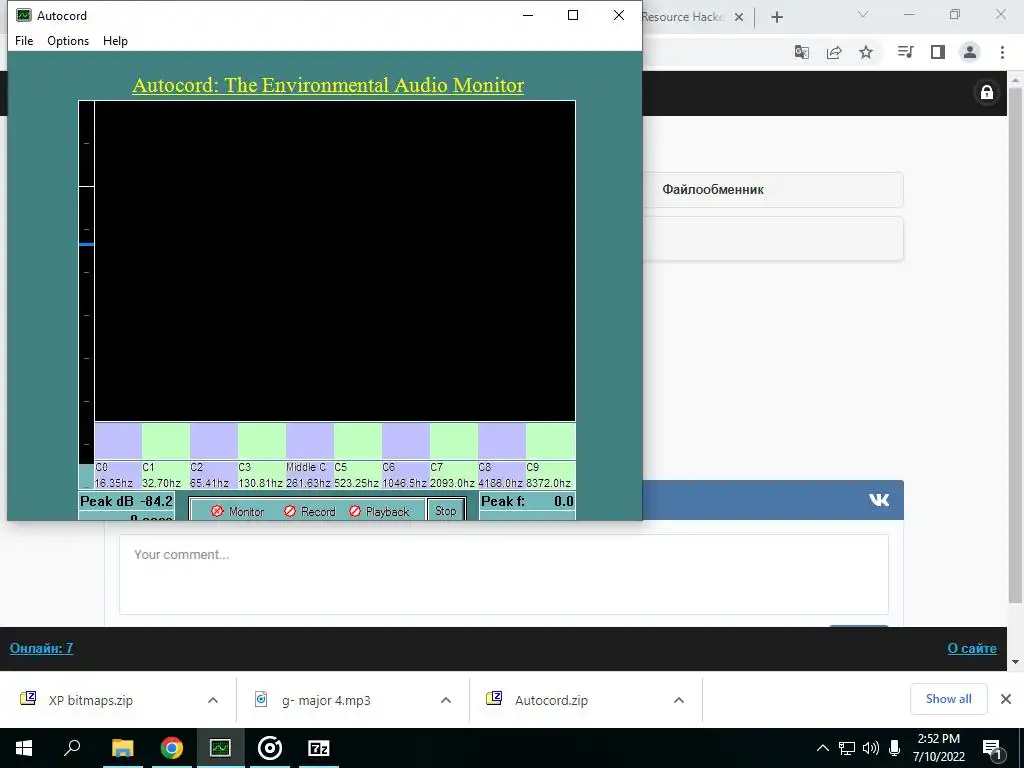Open the circular media app in taskbar
1024x768 pixels.
click(270, 748)
